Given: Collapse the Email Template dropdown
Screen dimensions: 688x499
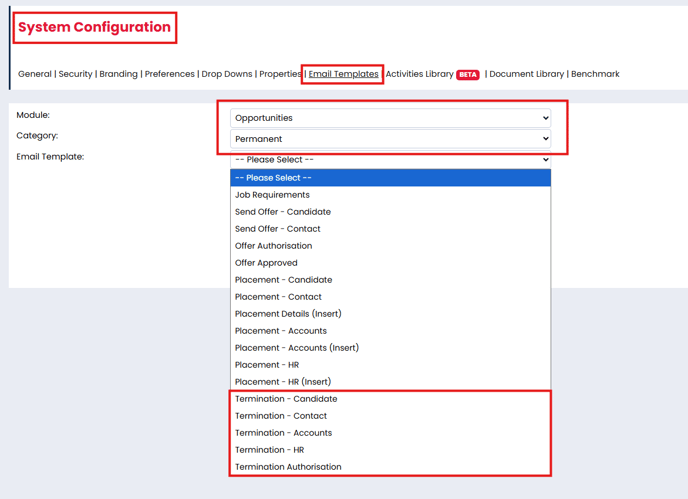Looking at the screenshot, I should point(390,160).
